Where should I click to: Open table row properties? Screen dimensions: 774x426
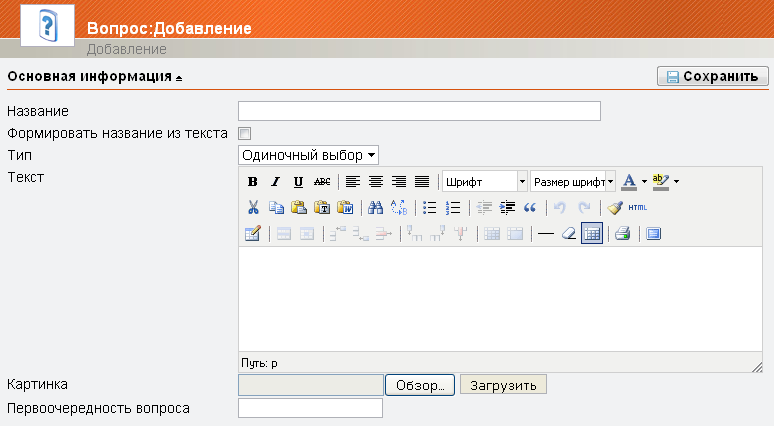coord(284,233)
